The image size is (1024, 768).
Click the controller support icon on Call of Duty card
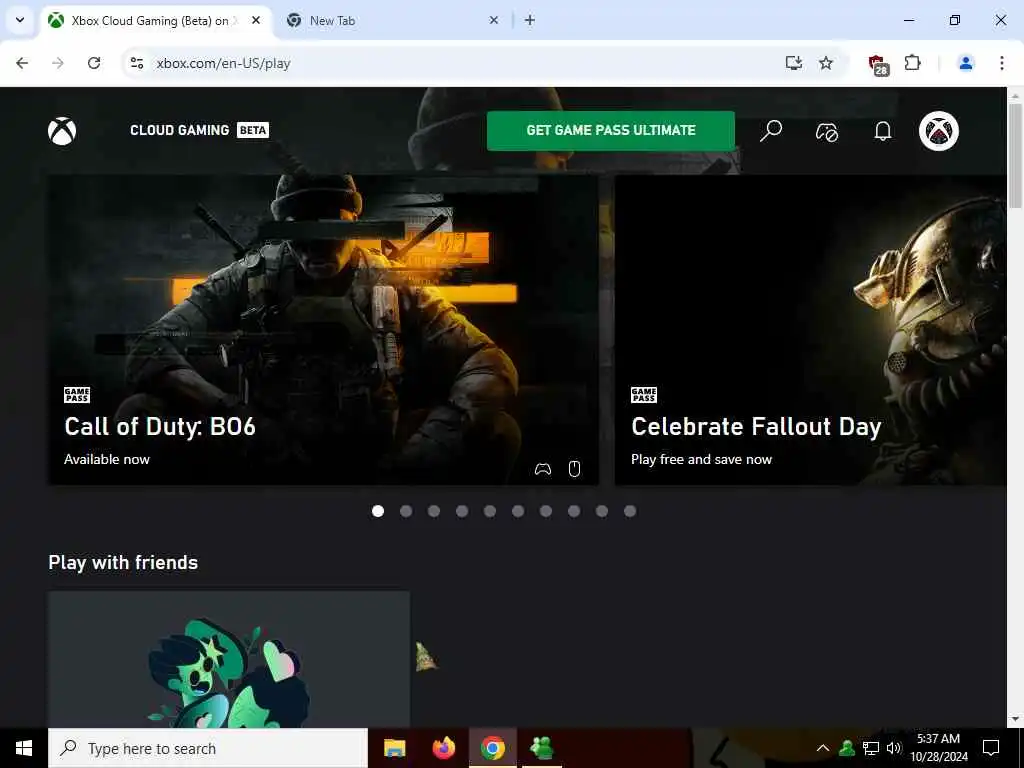tap(543, 469)
